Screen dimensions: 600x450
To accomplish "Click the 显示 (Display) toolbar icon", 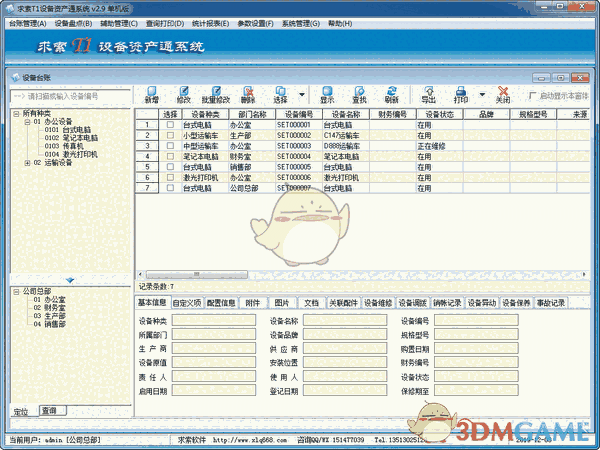I will pyautogui.click(x=327, y=95).
